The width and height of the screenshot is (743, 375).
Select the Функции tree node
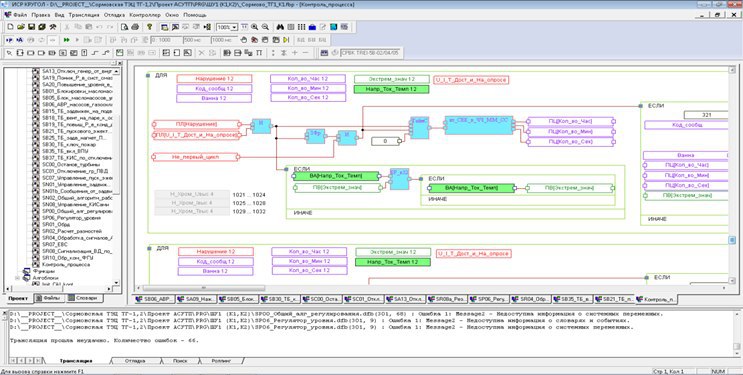pyautogui.click(x=44, y=271)
